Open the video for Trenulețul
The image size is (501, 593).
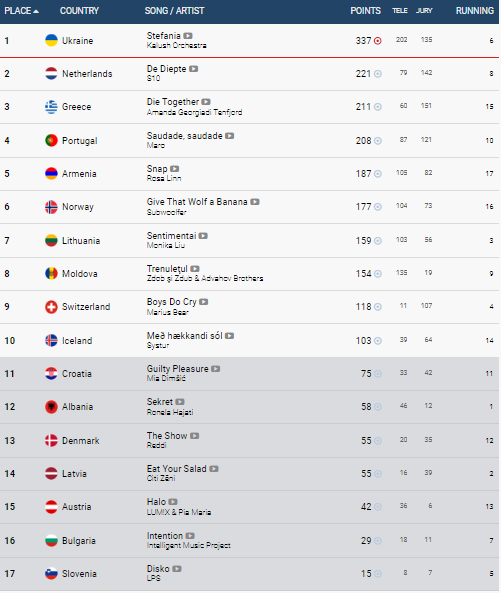pos(195,269)
